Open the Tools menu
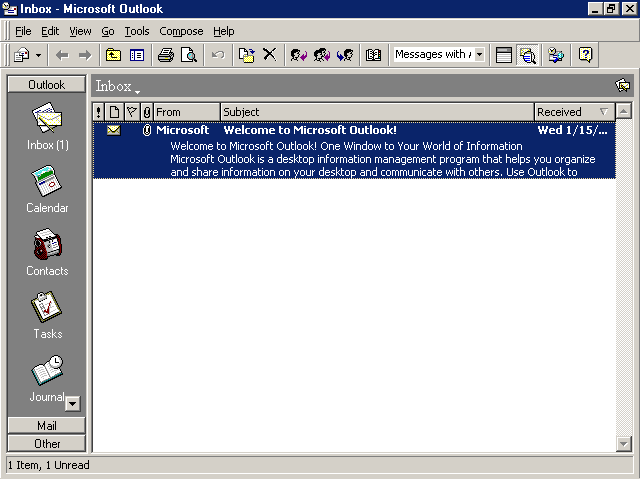This screenshot has width=640, height=480. pyautogui.click(x=137, y=31)
